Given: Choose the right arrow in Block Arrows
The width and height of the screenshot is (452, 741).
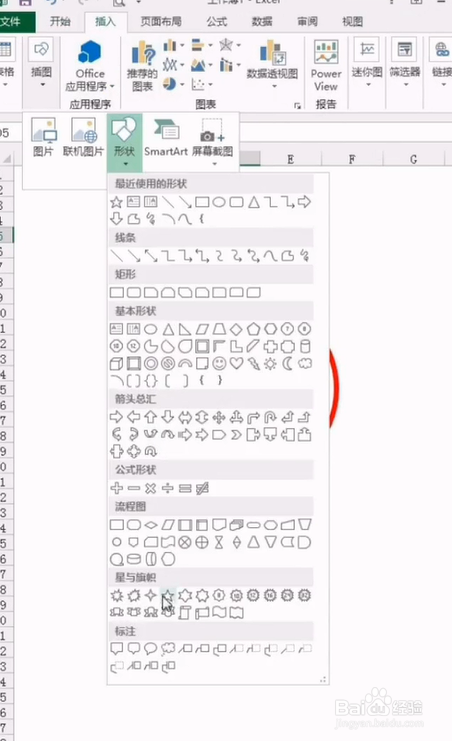Looking at the screenshot, I should tap(116, 417).
